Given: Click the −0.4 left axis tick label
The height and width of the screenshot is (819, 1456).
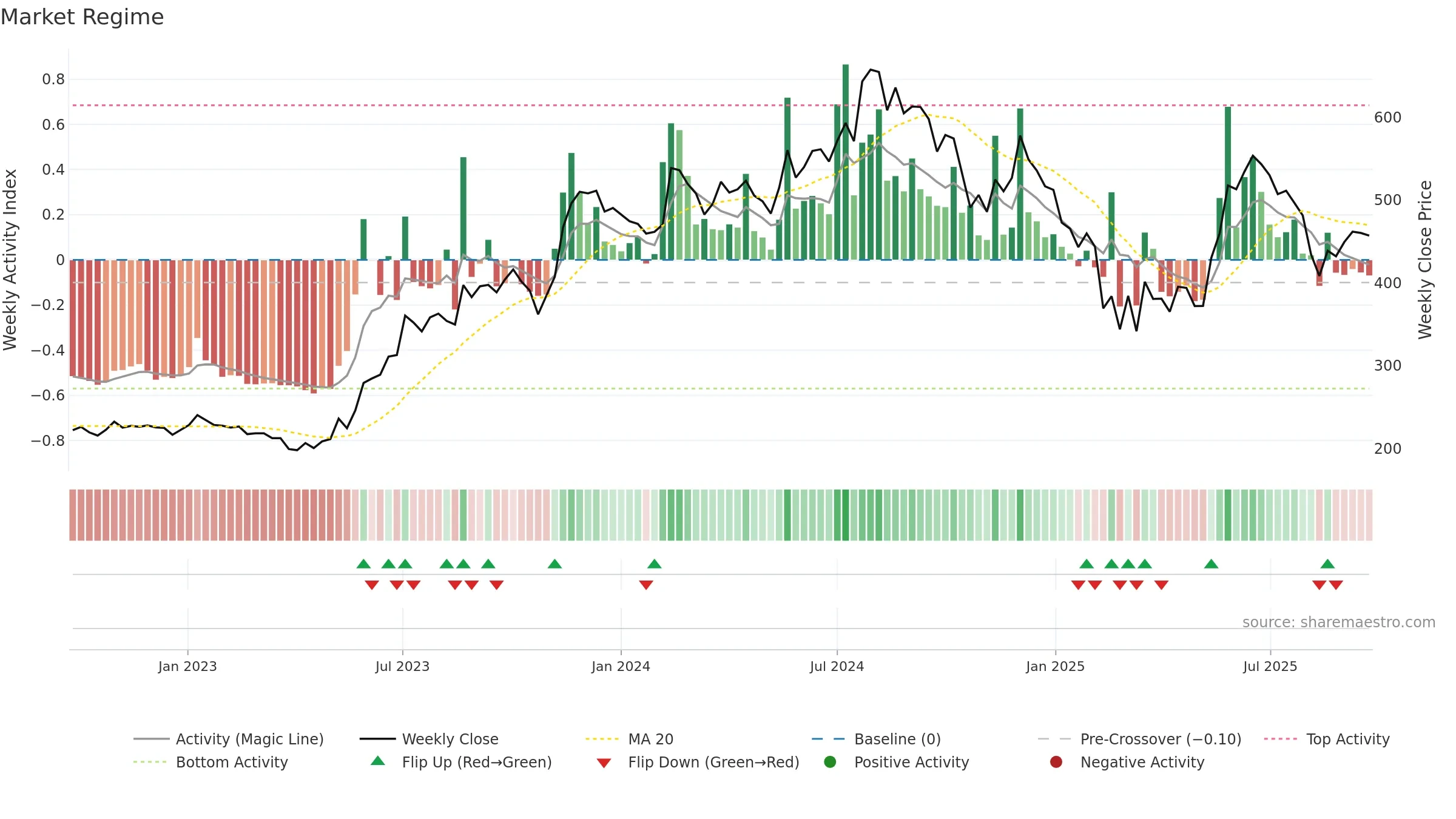Looking at the screenshot, I should click(x=48, y=350).
